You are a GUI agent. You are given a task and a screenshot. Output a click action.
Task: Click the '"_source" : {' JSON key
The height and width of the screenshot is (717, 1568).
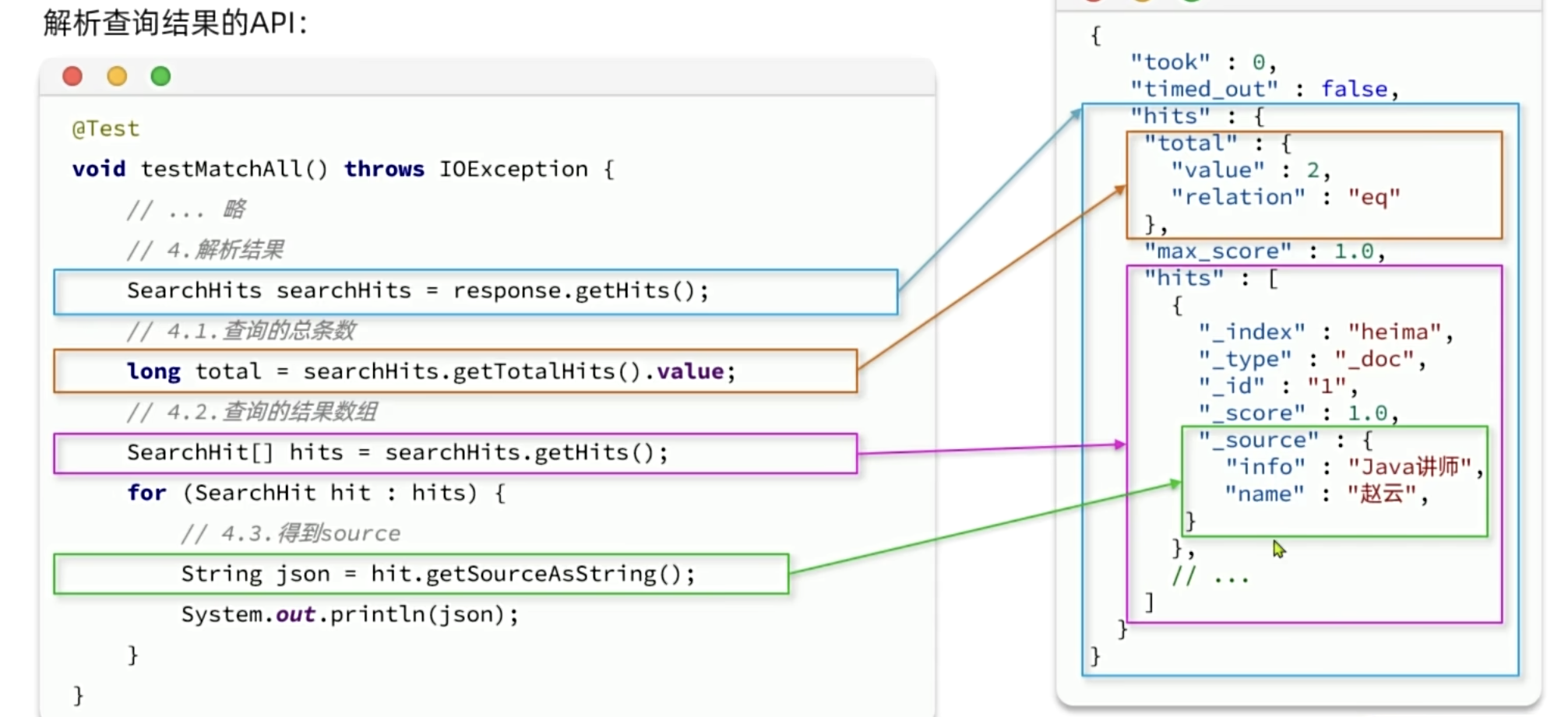point(1285,441)
